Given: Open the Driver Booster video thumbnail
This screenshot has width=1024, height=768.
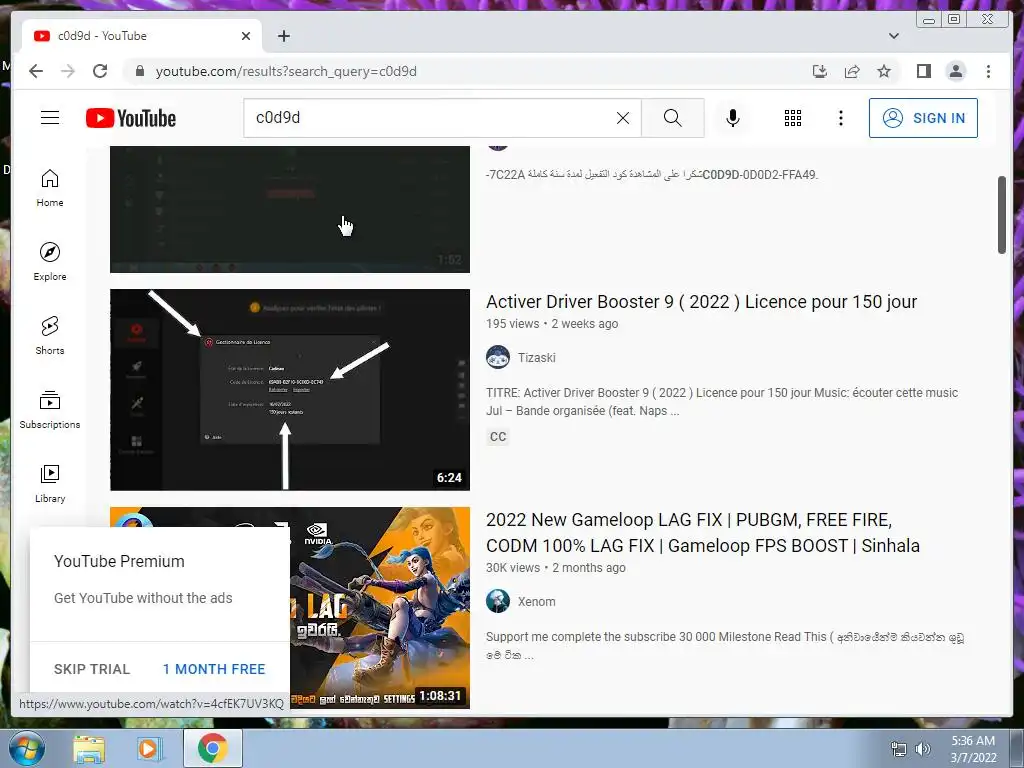Looking at the screenshot, I should [290, 389].
